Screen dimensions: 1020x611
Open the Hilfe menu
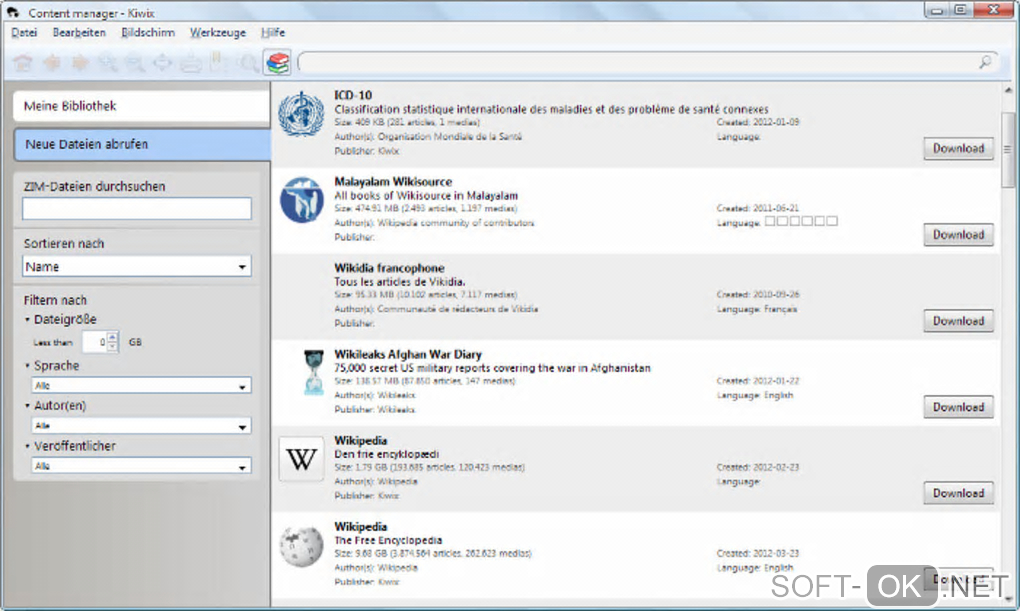(273, 33)
